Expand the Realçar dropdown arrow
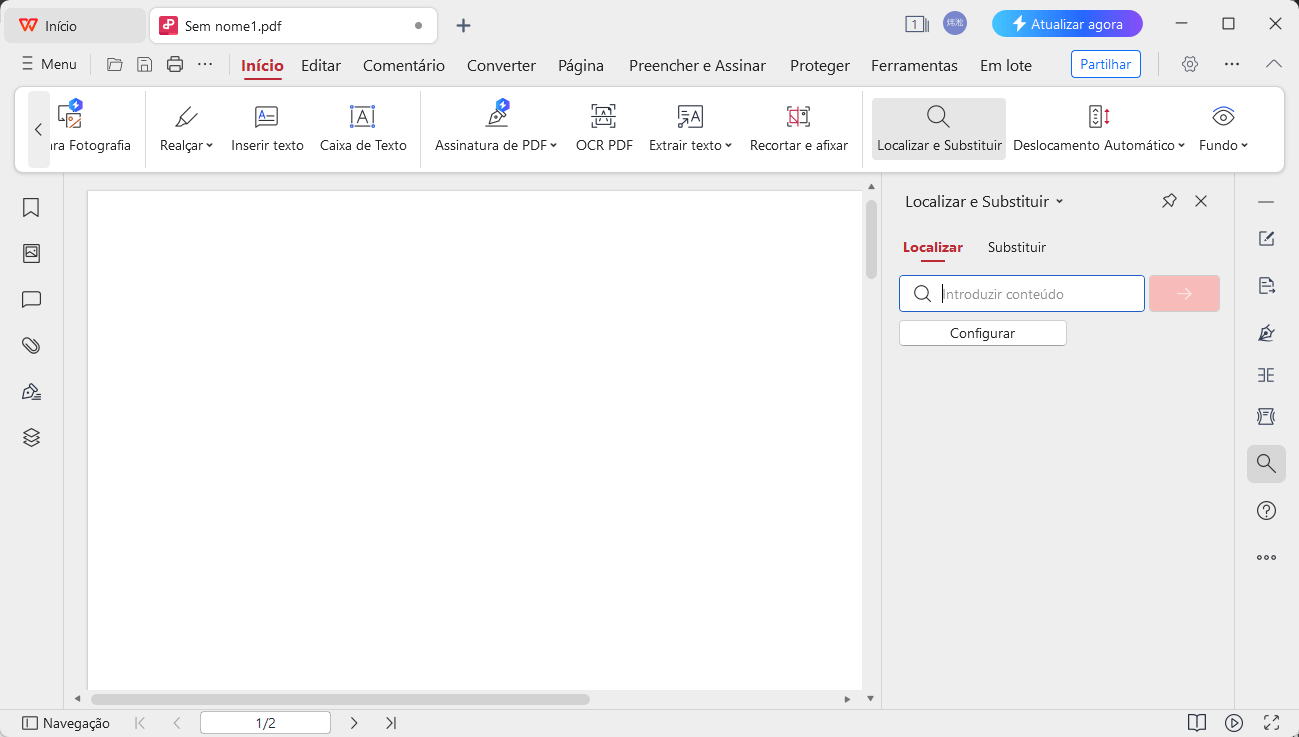 [210, 146]
